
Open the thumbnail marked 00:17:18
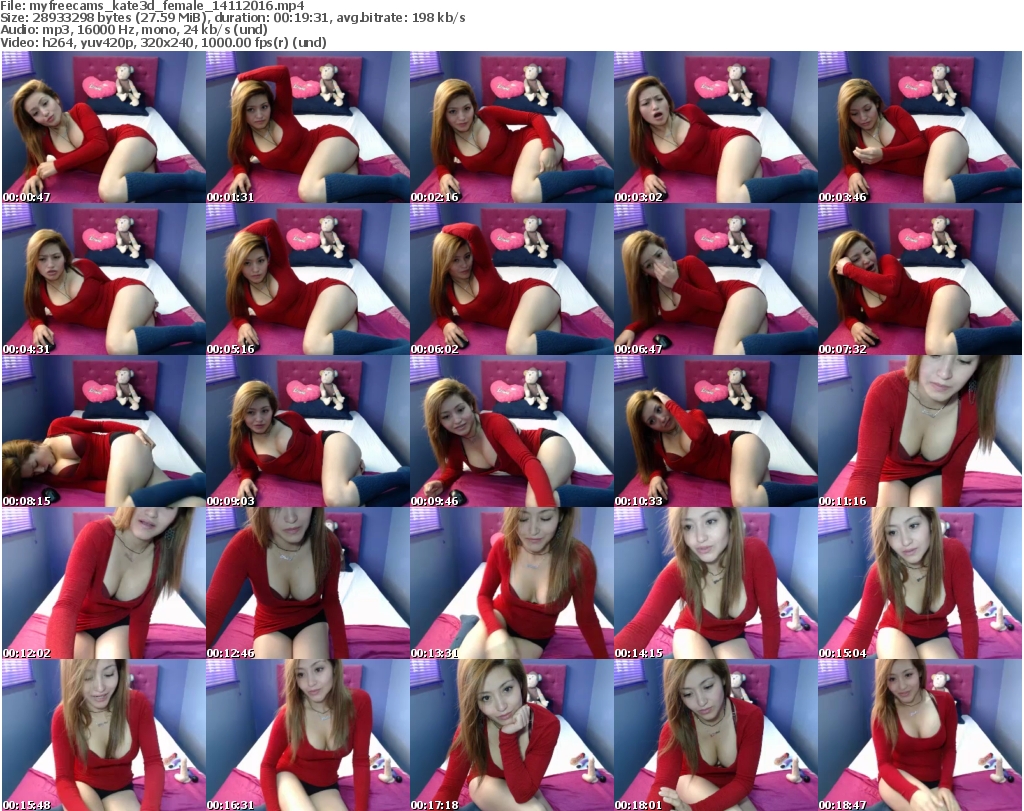point(511,735)
